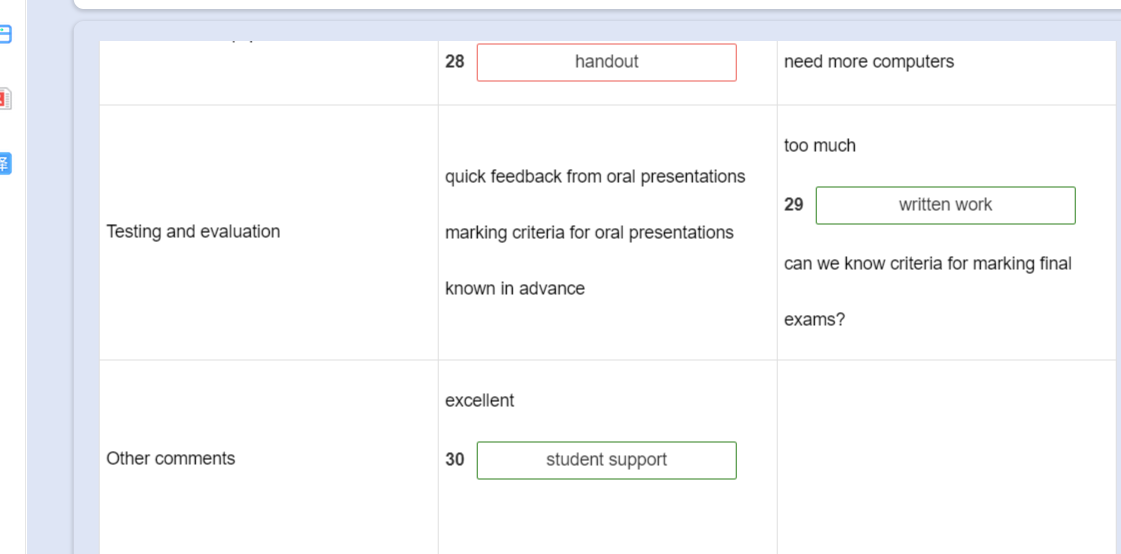The height and width of the screenshot is (554, 1121).
Task: Open the blue translate icon in sidebar
Action: (4, 163)
